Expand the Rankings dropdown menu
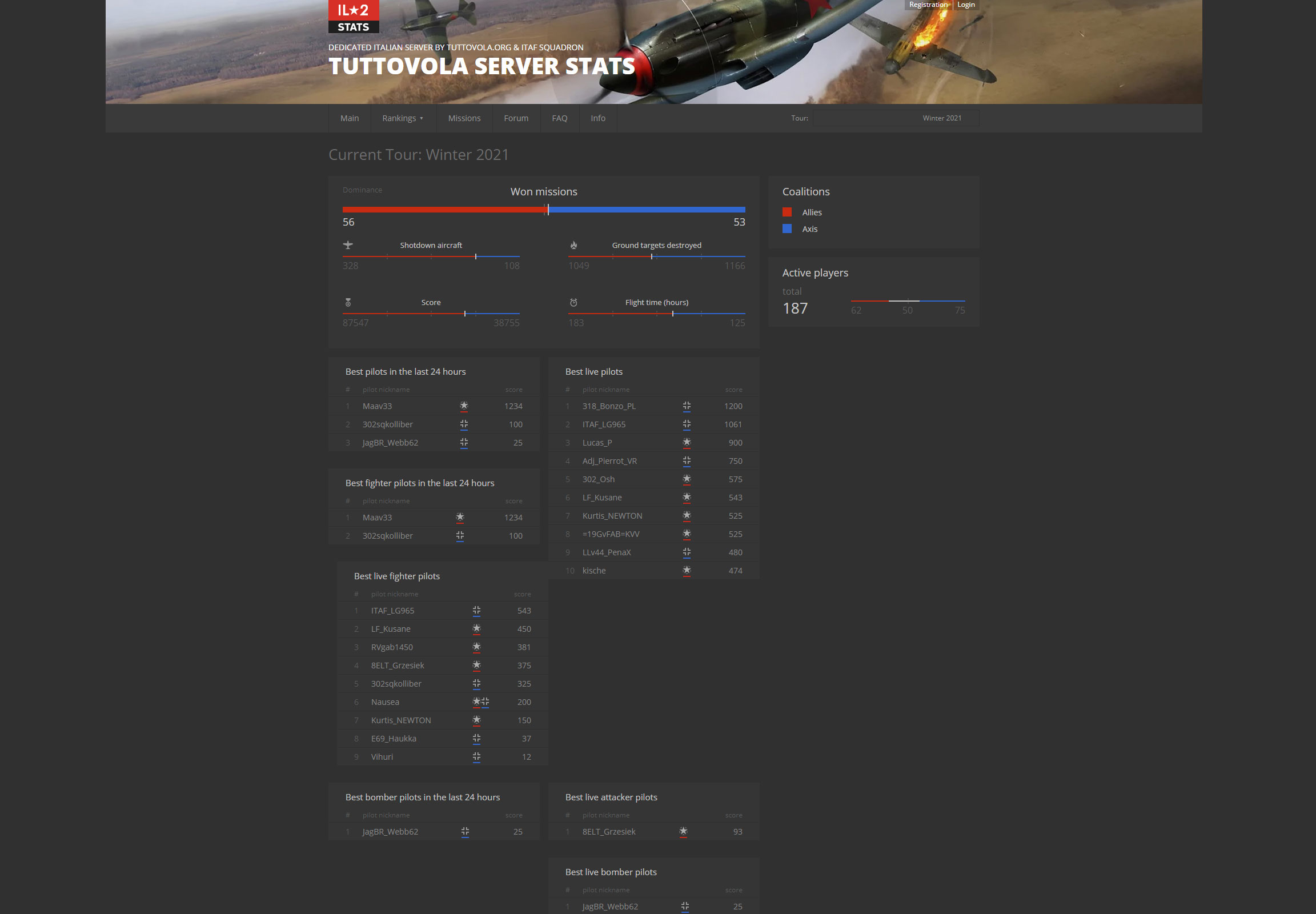 403,118
